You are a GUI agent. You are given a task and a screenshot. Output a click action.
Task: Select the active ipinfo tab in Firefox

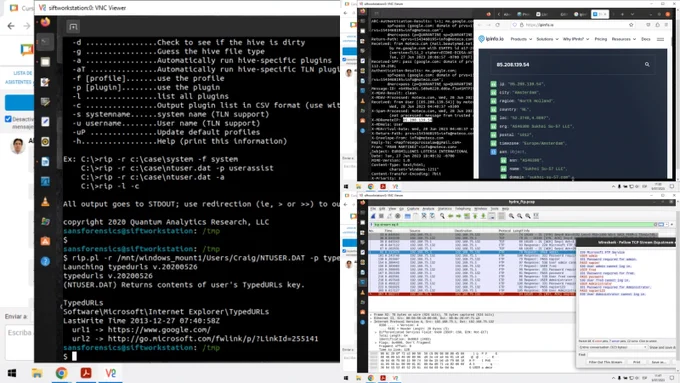point(600,14)
